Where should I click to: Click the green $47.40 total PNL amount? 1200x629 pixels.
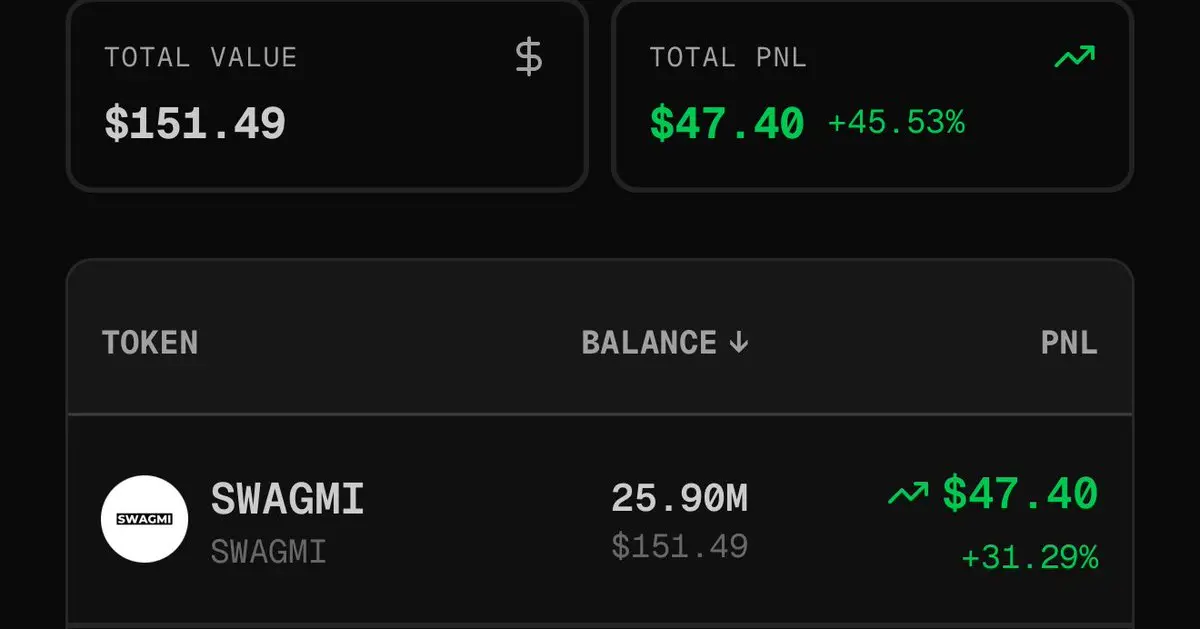727,124
